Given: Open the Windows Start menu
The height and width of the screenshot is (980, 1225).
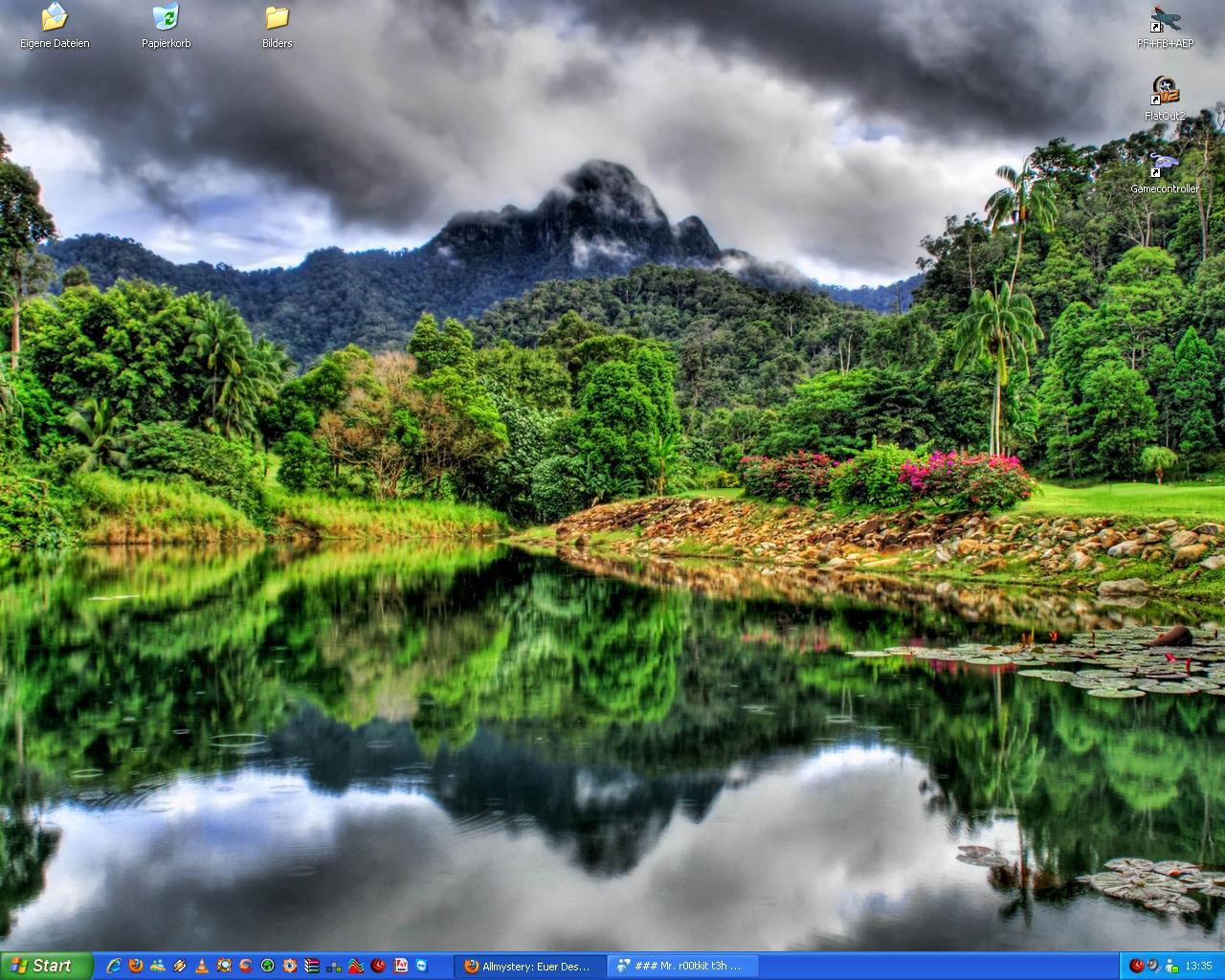Looking at the screenshot, I should [x=46, y=966].
